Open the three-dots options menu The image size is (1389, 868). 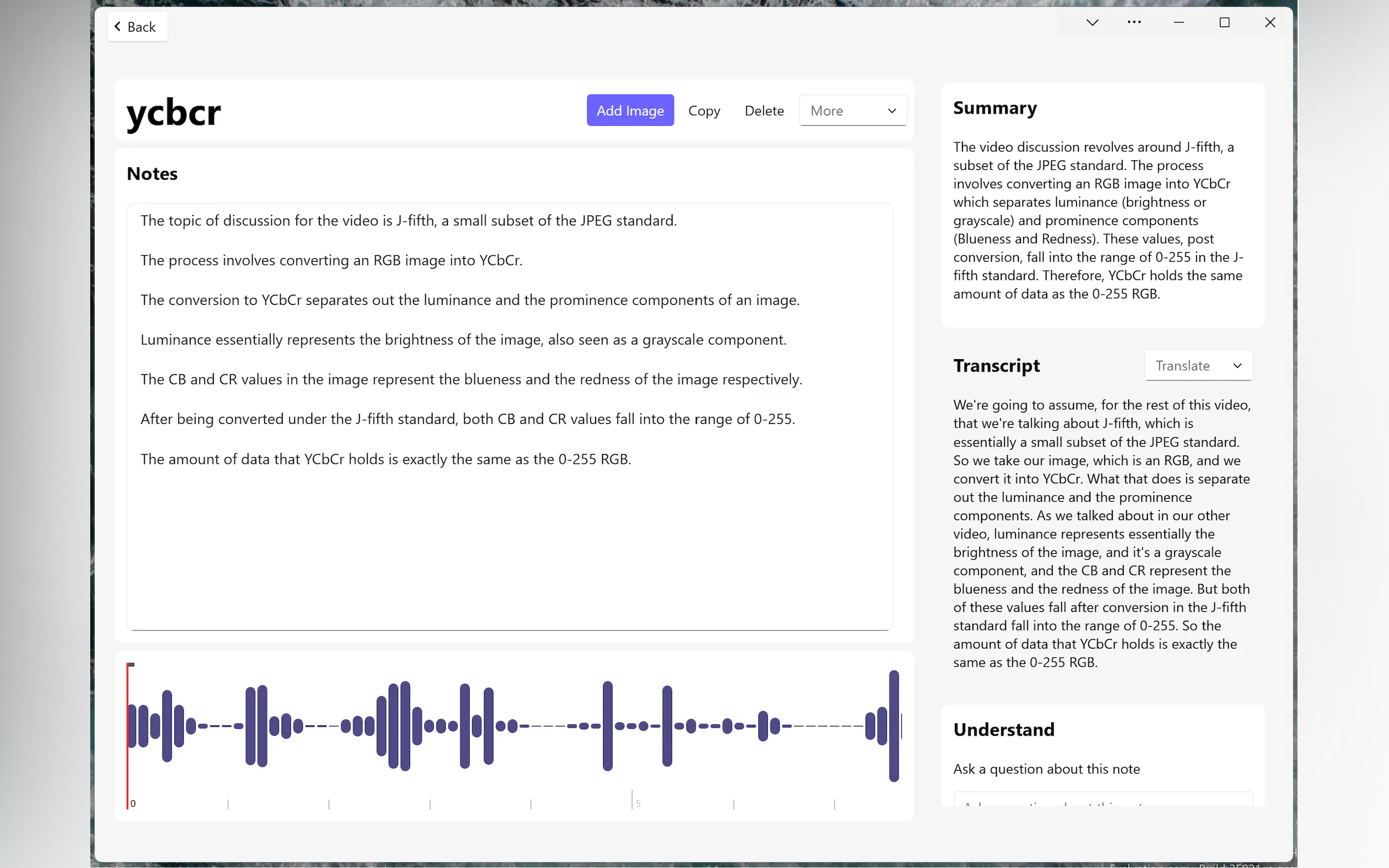pos(1134,22)
